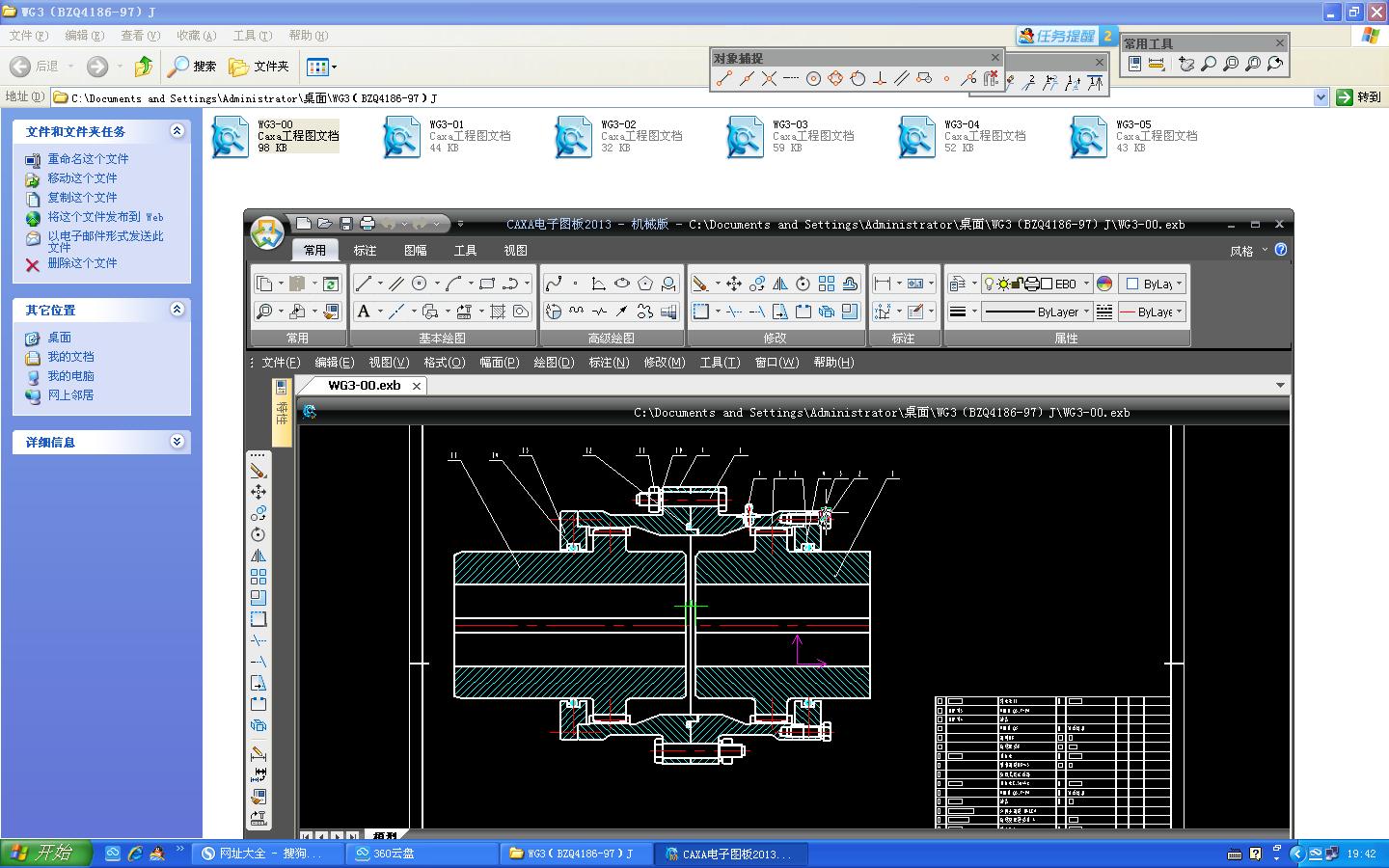The image size is (1389, 868).
Task: Select the WG3-03 file in Explorer
Action: [x=746, y=136]
